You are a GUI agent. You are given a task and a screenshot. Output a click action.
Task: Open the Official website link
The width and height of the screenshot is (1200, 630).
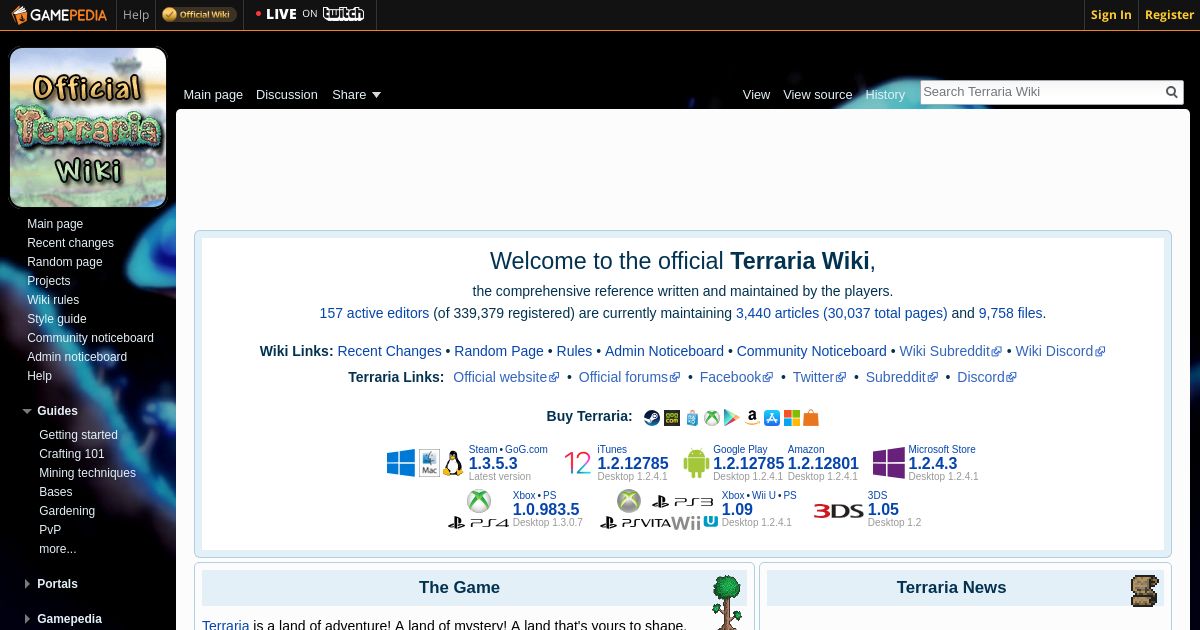(x=506, y=377)
